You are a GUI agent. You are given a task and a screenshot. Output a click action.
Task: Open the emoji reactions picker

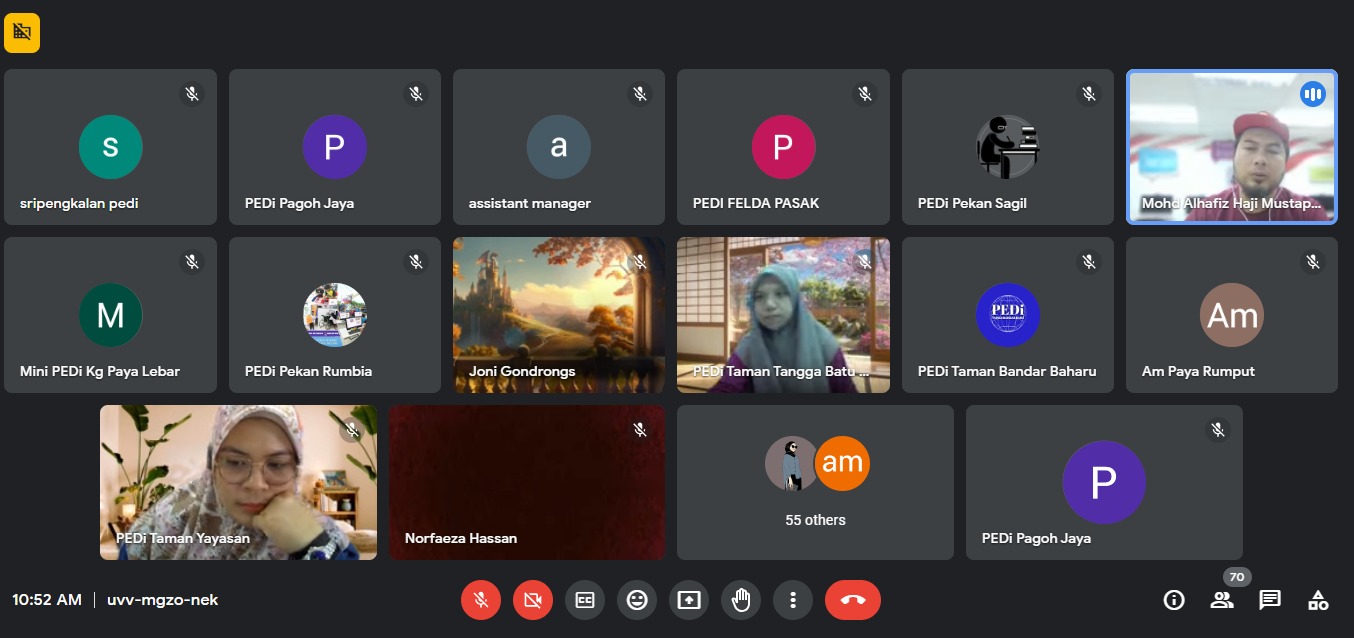click(637, 600)
